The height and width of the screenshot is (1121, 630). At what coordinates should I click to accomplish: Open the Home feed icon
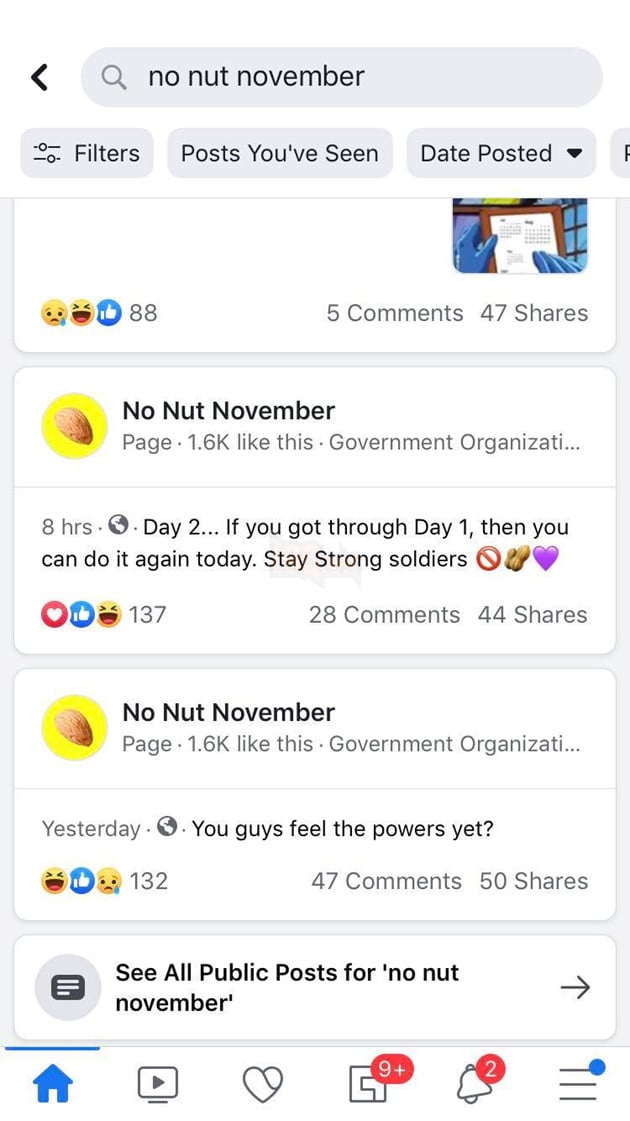[53, 1082]
